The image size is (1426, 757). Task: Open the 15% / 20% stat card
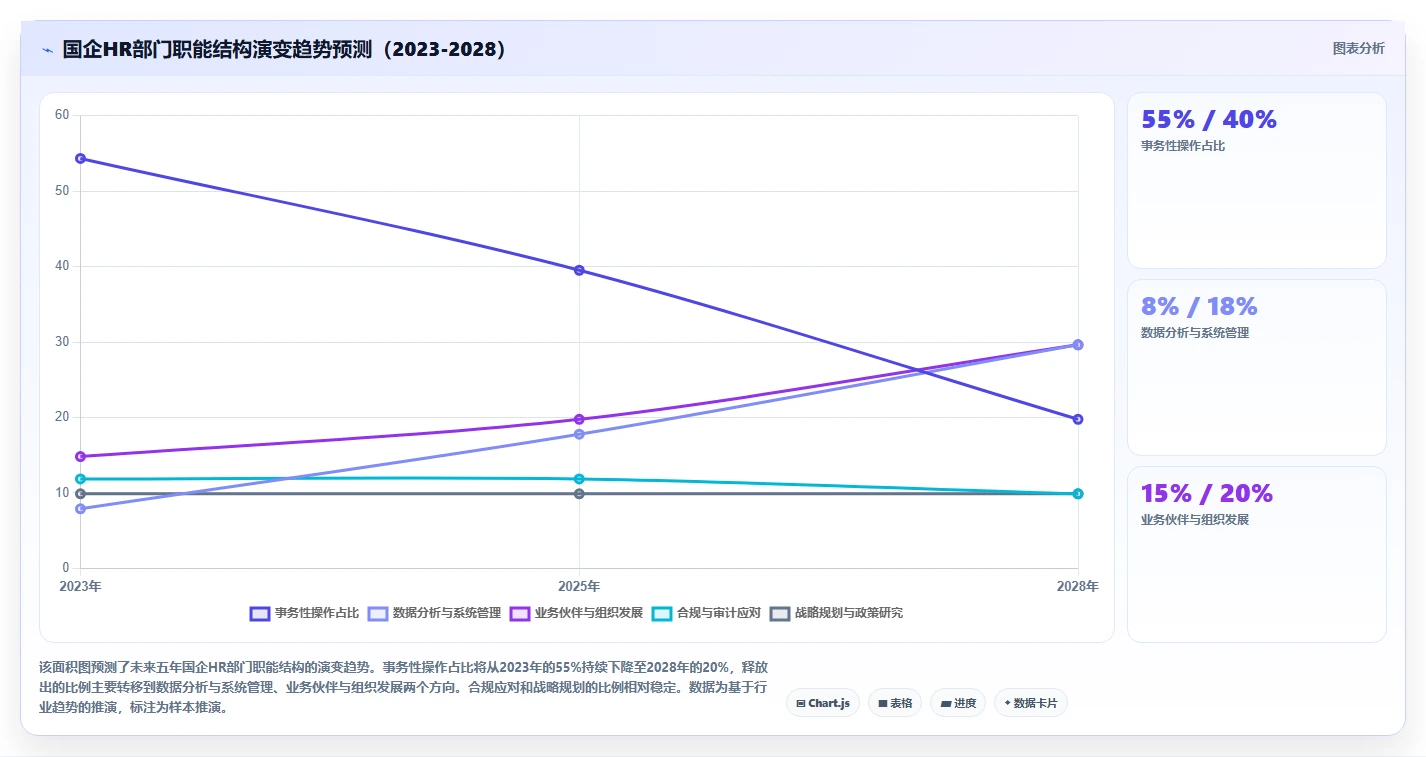tap(1257, 555)
